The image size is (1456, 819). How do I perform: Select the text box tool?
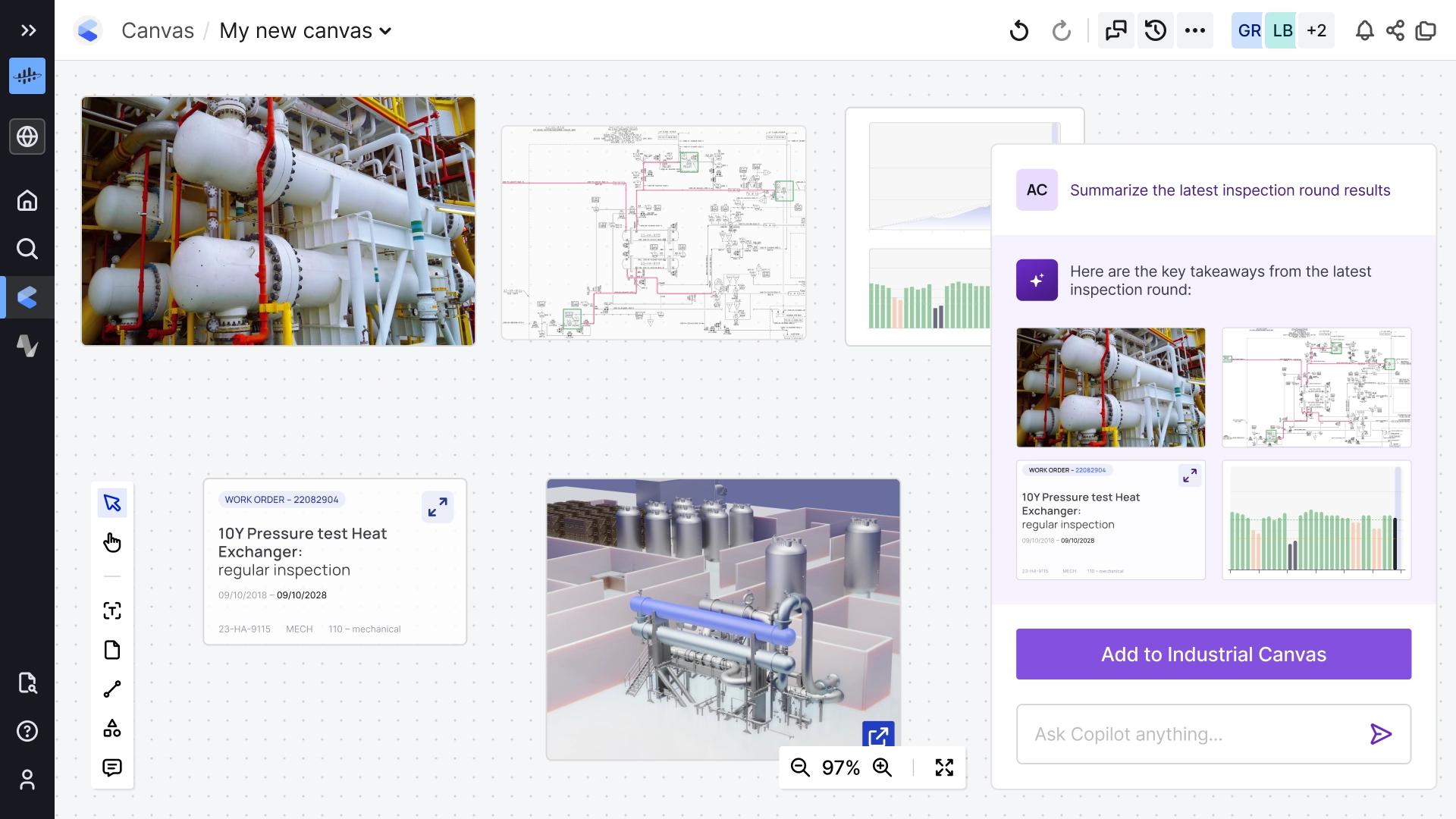(112, 610)
